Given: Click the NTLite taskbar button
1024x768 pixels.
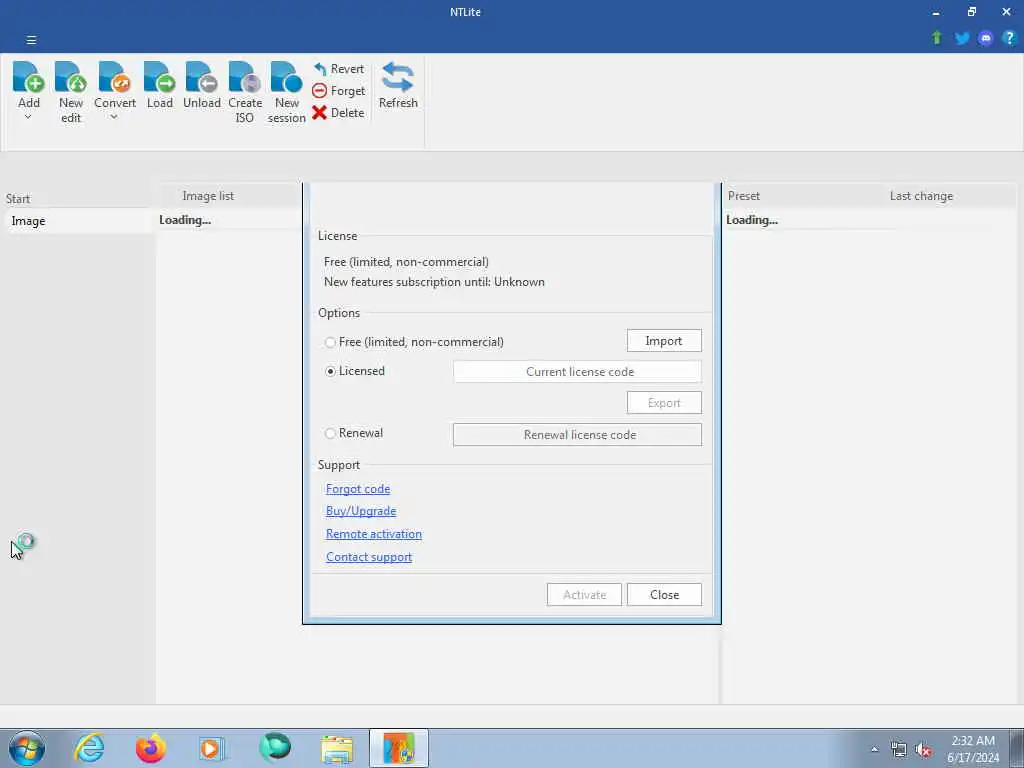Looking at the screenshot, I should (x=398, y=748).
